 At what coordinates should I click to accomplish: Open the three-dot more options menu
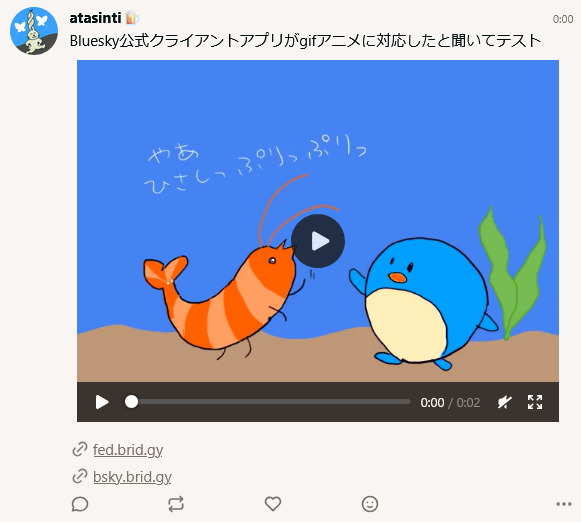pyautogui.click(x=564, y=504)
